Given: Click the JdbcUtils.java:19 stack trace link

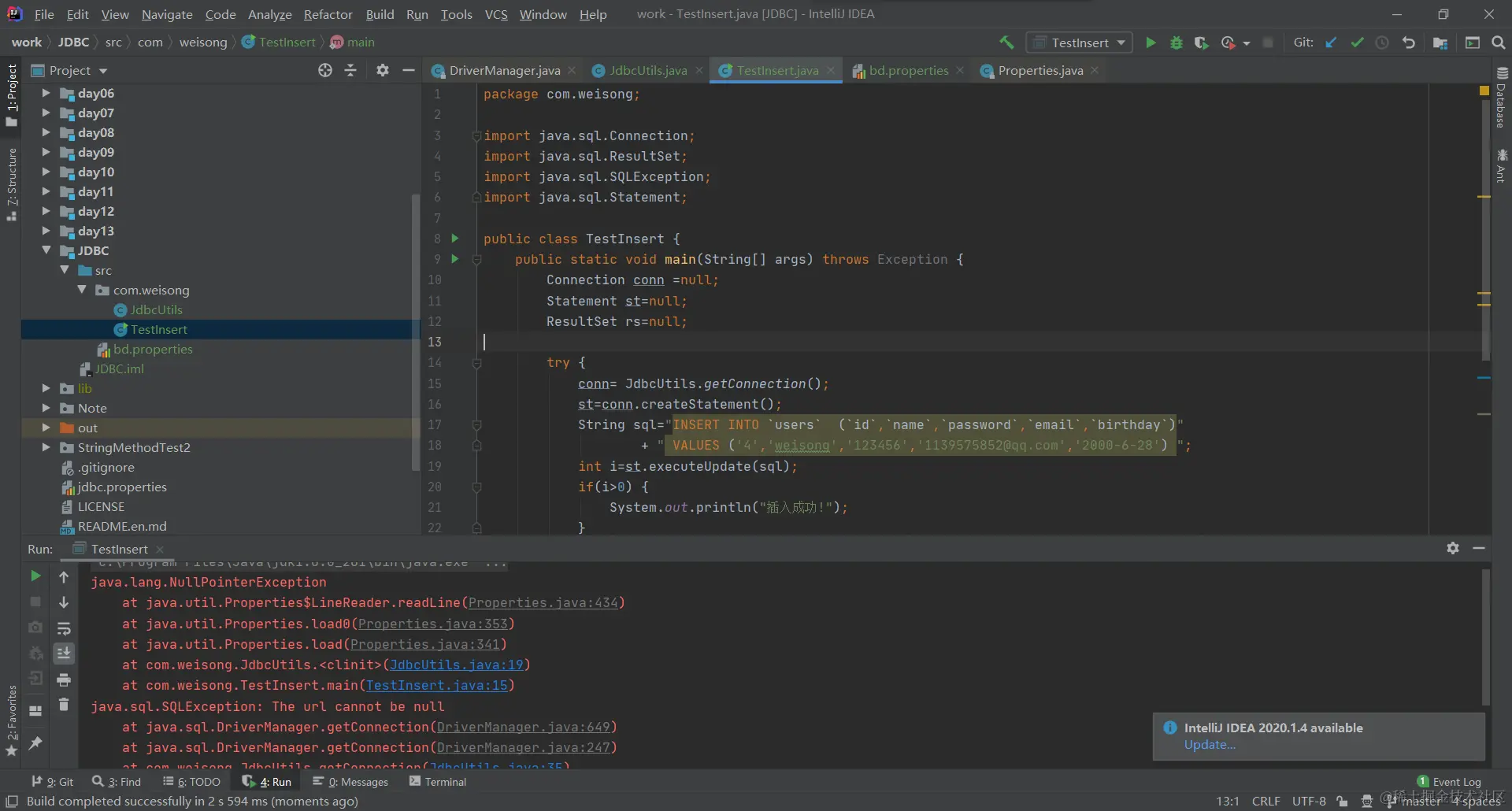Looking at the screenshot, I should tap(456, 665).
